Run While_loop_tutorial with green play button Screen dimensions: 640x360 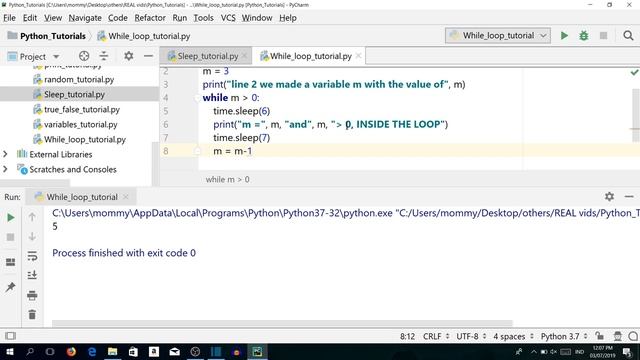point(564,36)
